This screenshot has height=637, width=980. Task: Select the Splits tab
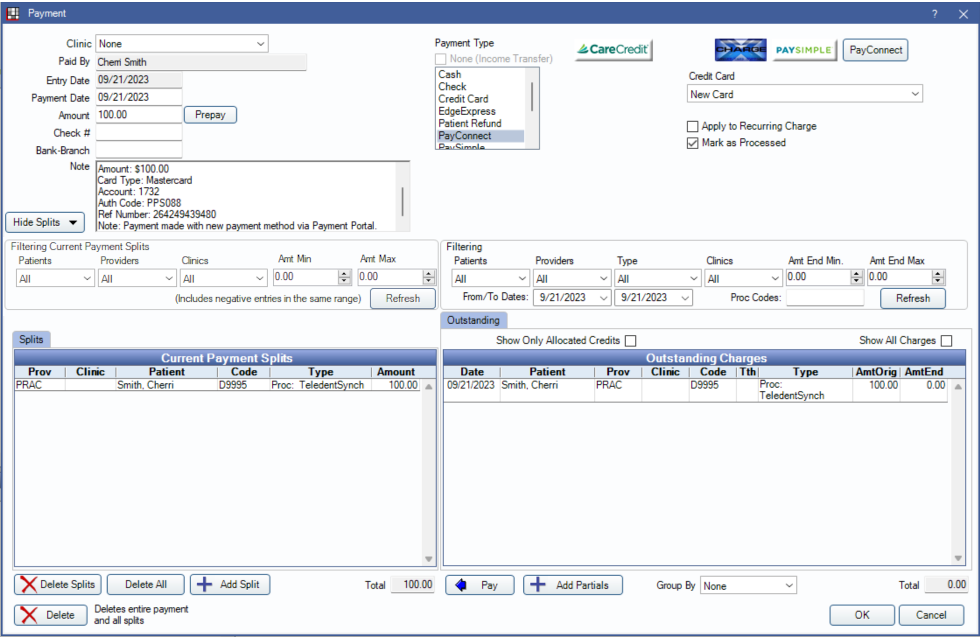[30, 340]
